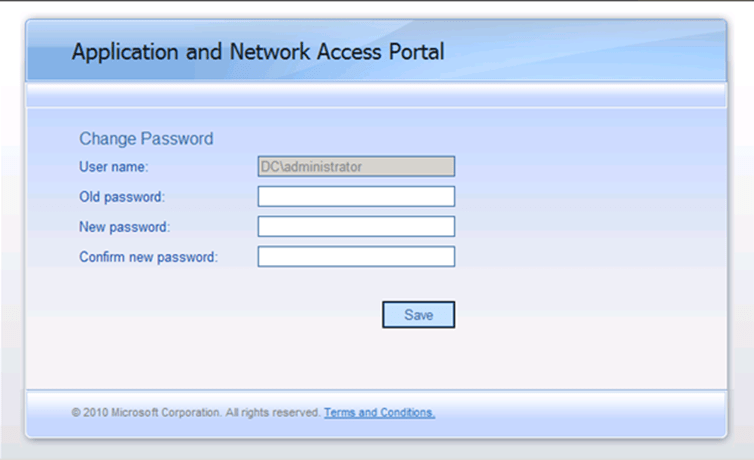The height and width of the screenshot is (460, 754).
Task: Click the Application and Network Access Portal title
Action: [258, 52]
